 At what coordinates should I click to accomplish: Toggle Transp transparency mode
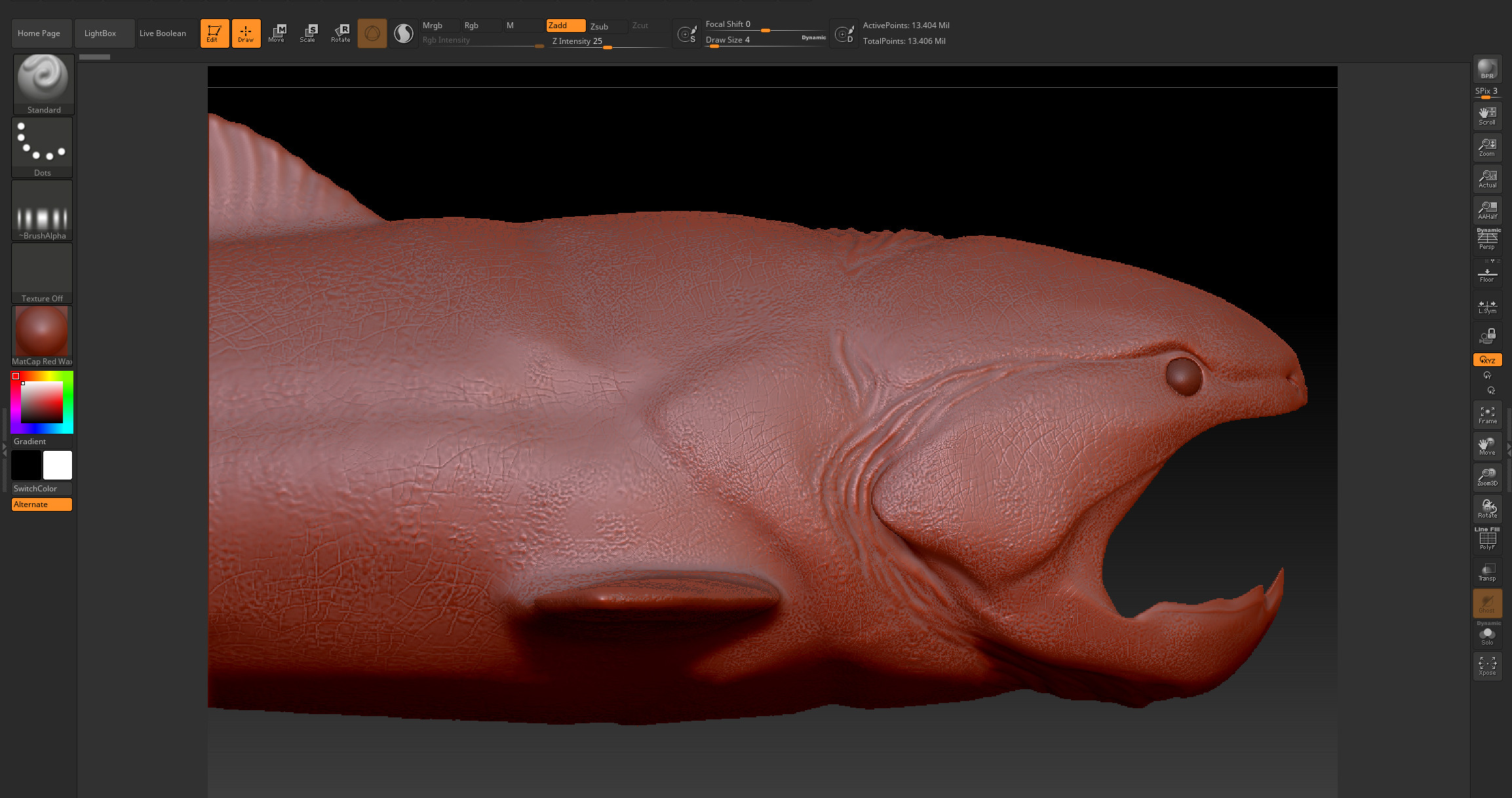[x=1487, y=572]
